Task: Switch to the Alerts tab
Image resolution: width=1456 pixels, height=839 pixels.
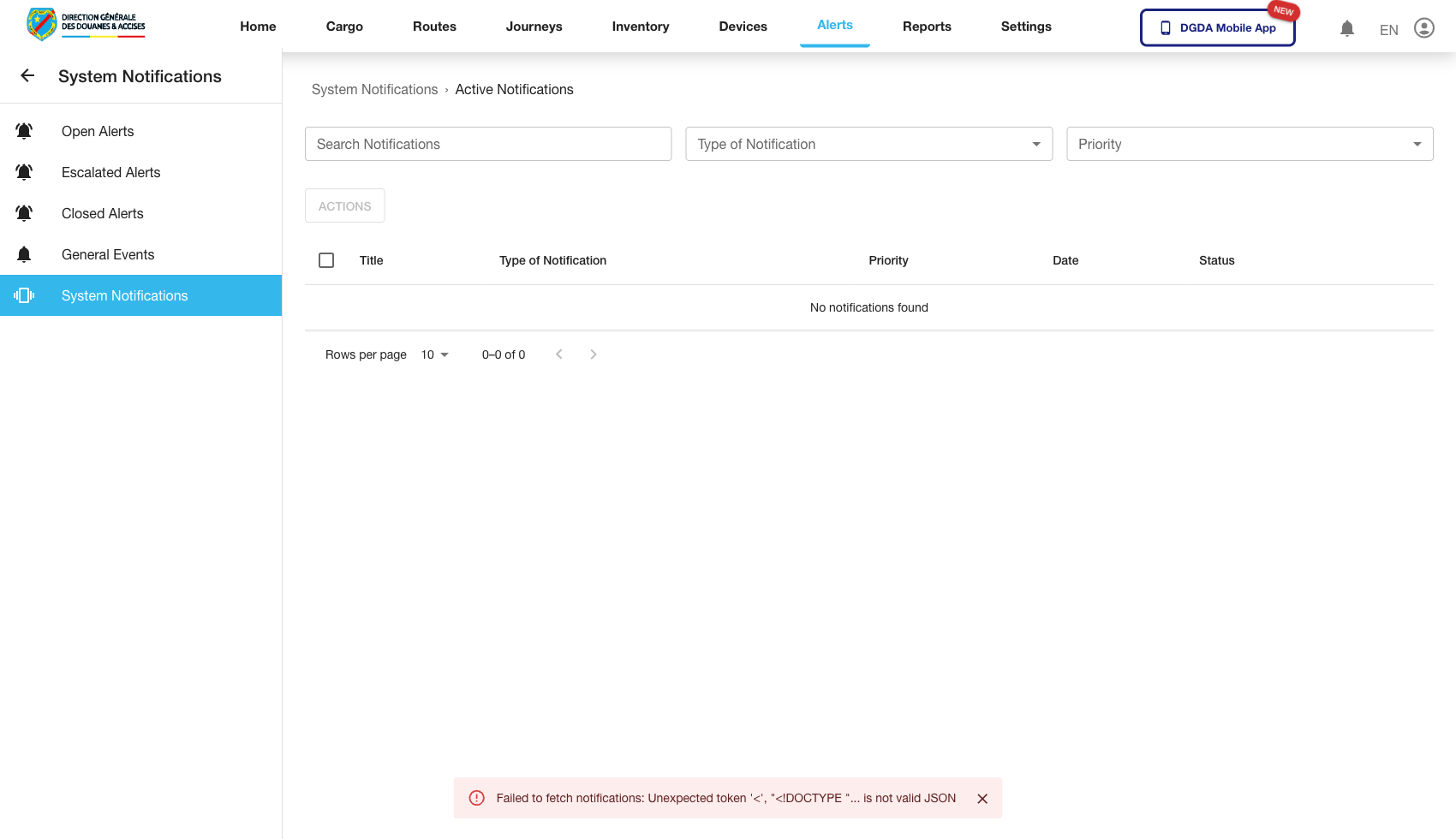Action: click(x=834, y=25)
